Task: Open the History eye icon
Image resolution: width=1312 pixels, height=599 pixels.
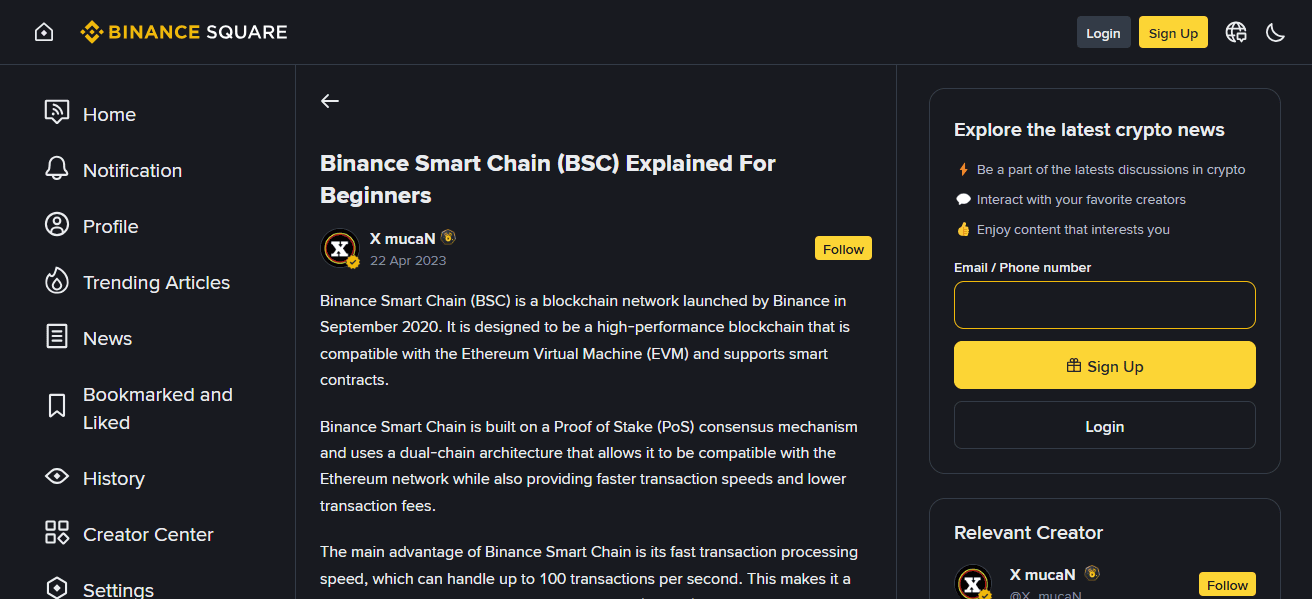Action: [57, 477]
